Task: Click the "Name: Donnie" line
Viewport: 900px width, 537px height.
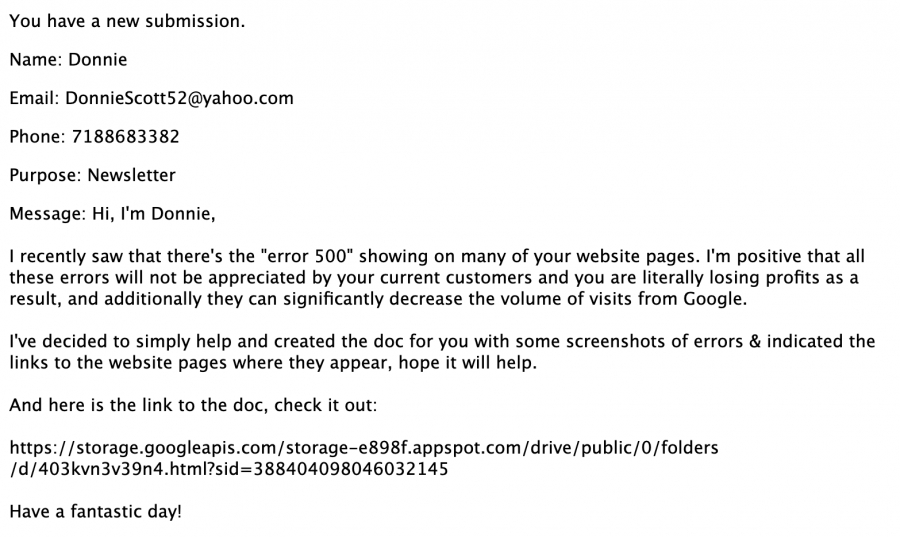Action: click(x=68, y=60)
